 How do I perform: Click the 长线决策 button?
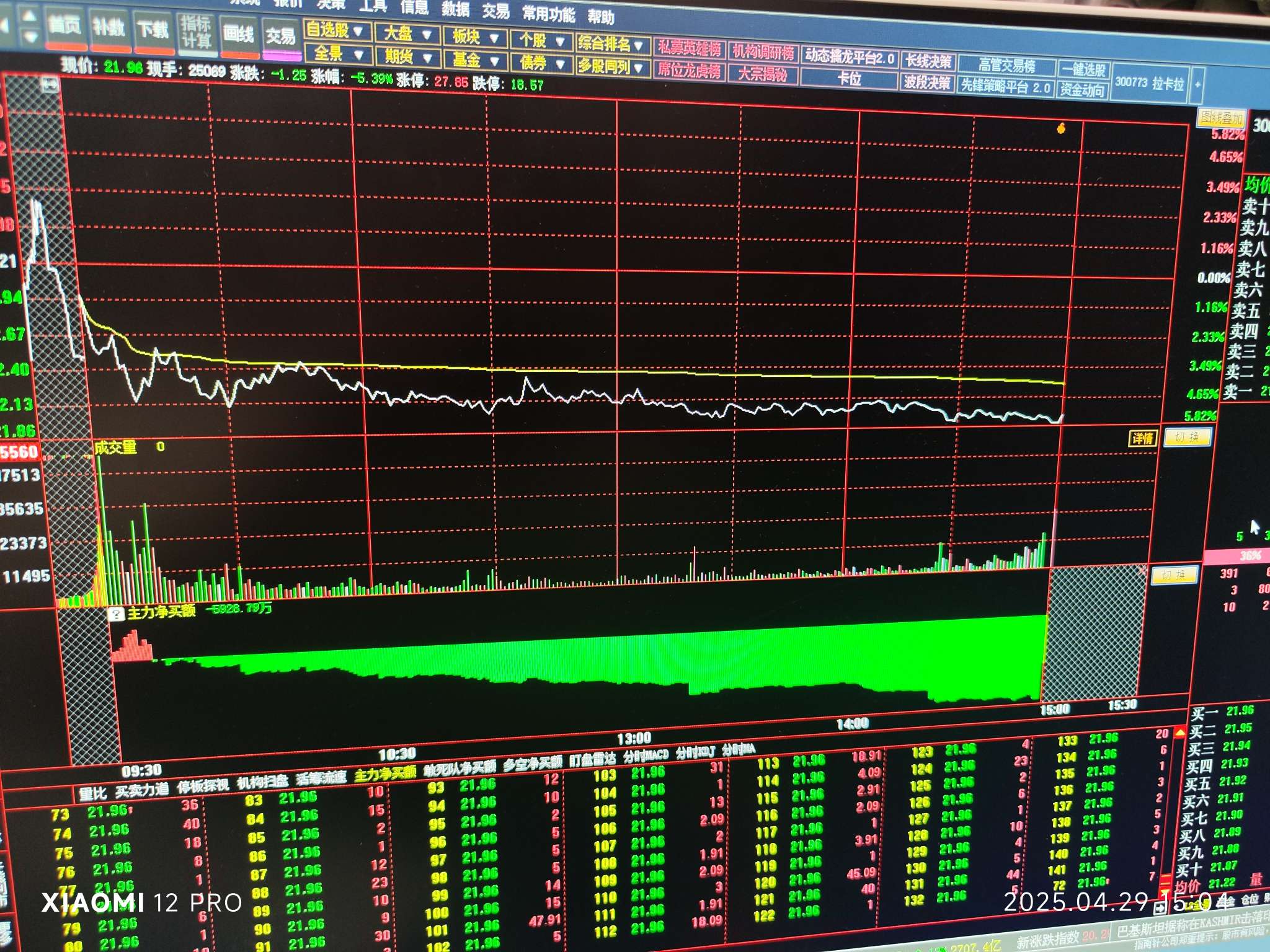tap(928, 61)
